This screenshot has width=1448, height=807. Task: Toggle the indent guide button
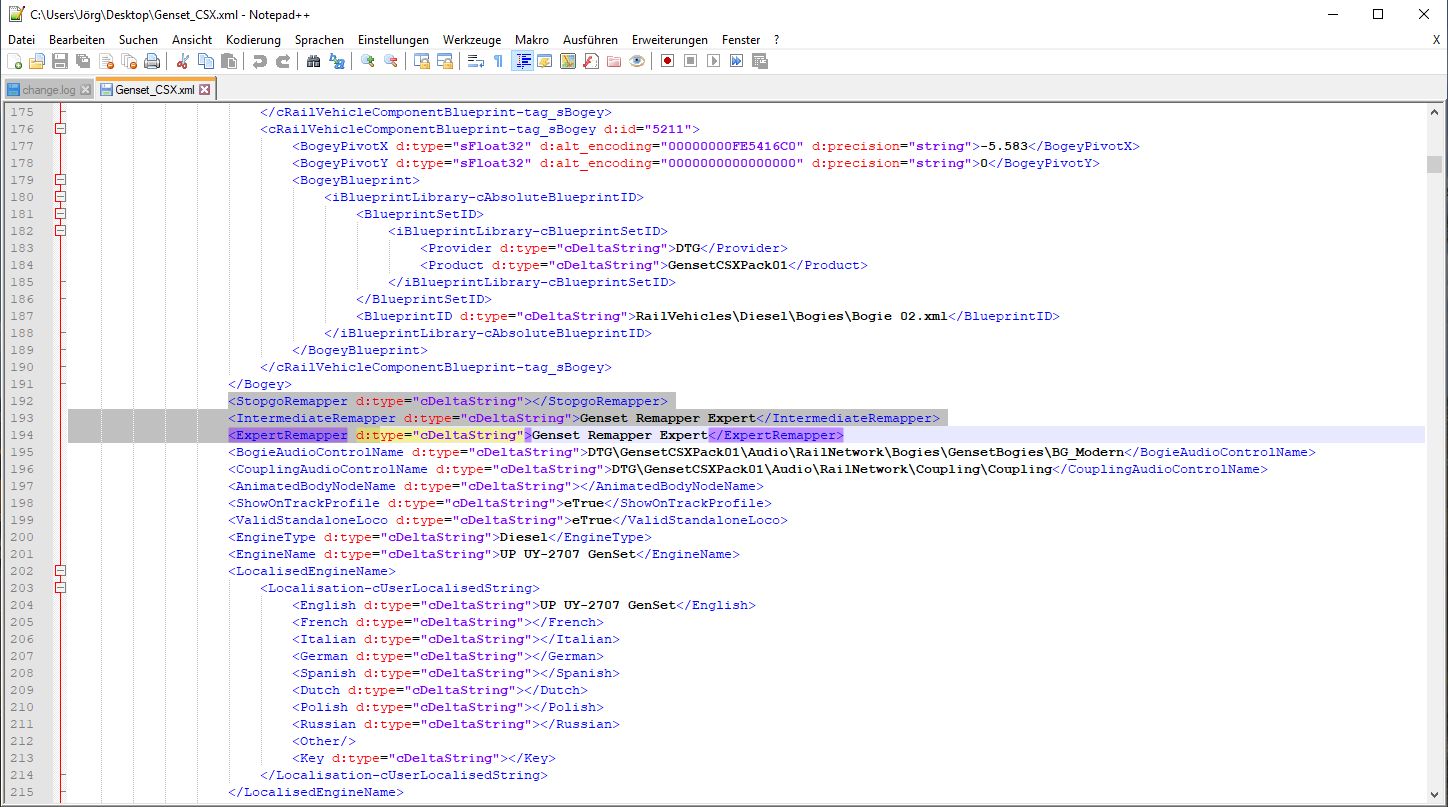coord(522,62)
